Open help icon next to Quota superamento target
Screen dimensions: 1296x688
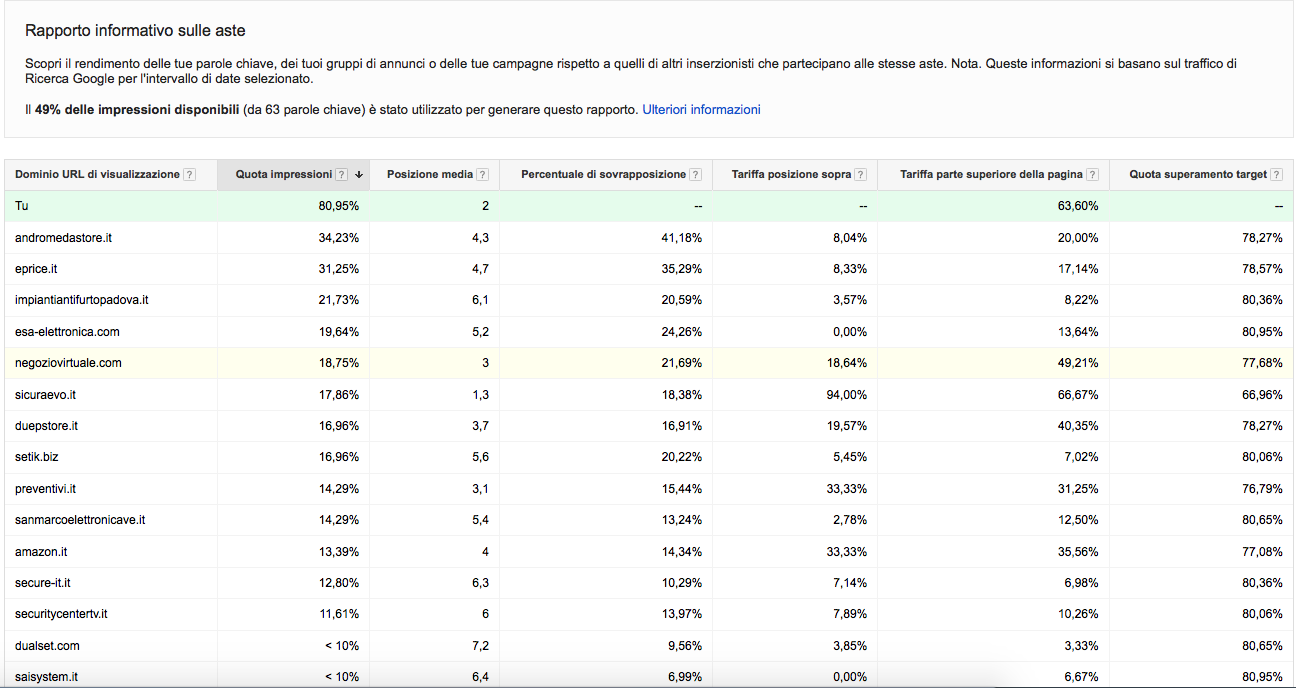1276,174
